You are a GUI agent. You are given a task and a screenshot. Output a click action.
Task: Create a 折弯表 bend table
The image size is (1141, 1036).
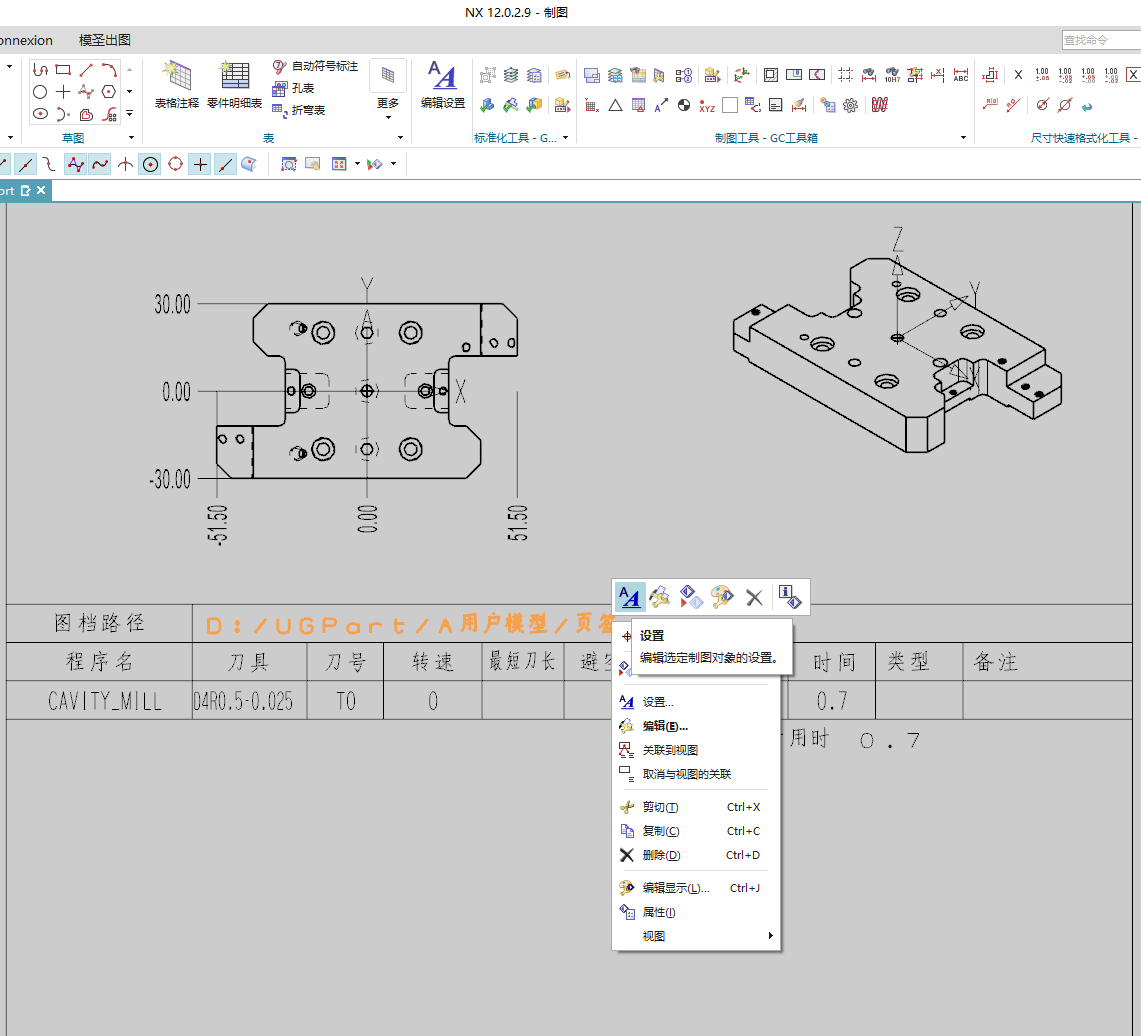click(x=298, y=110)
